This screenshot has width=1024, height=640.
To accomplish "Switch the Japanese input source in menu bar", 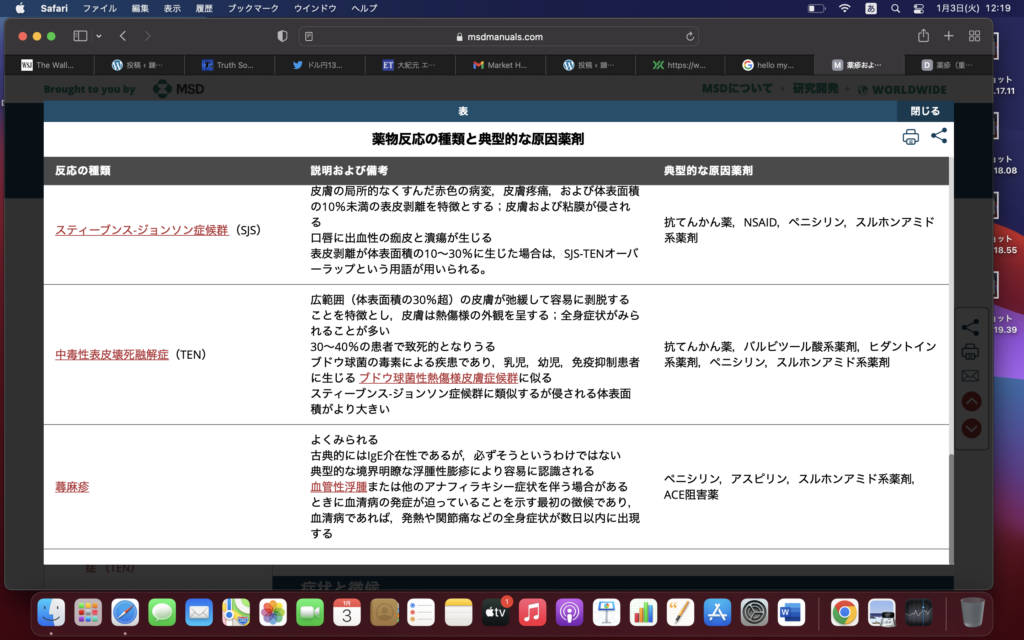I will click(870, 8).
